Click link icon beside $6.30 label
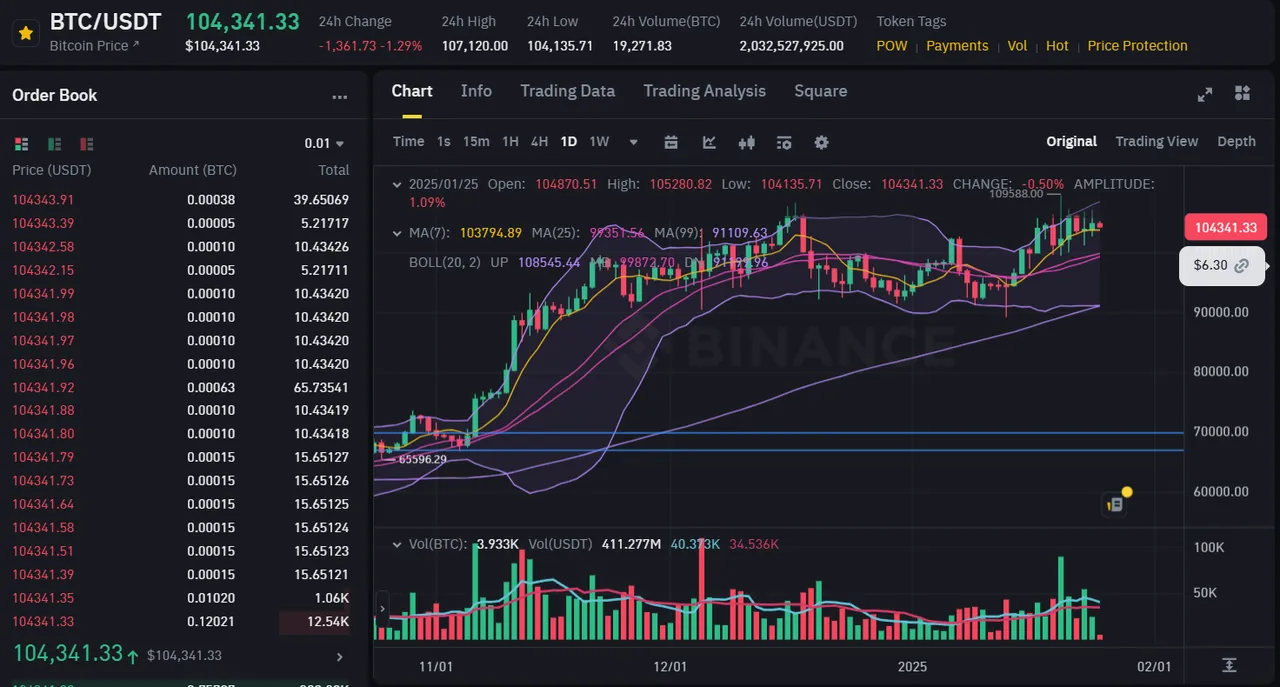Viewport: 1280px width, 687px height. click(x=1241, y=266)
